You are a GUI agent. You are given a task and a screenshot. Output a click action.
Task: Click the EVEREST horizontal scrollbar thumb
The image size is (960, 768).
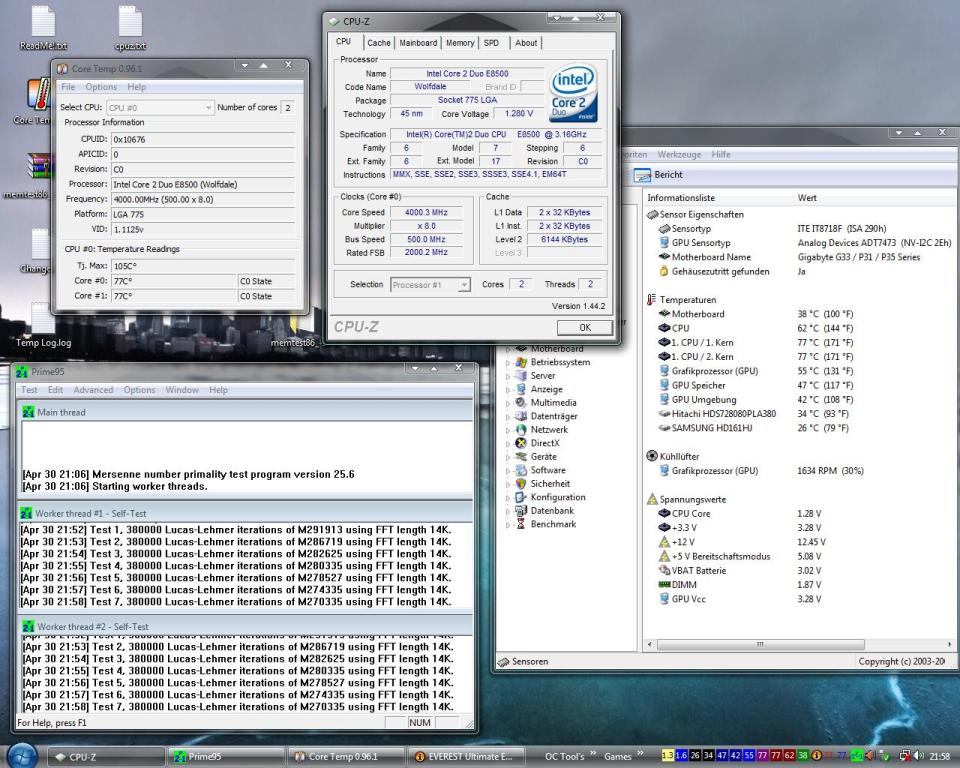(x=760, y=644)
